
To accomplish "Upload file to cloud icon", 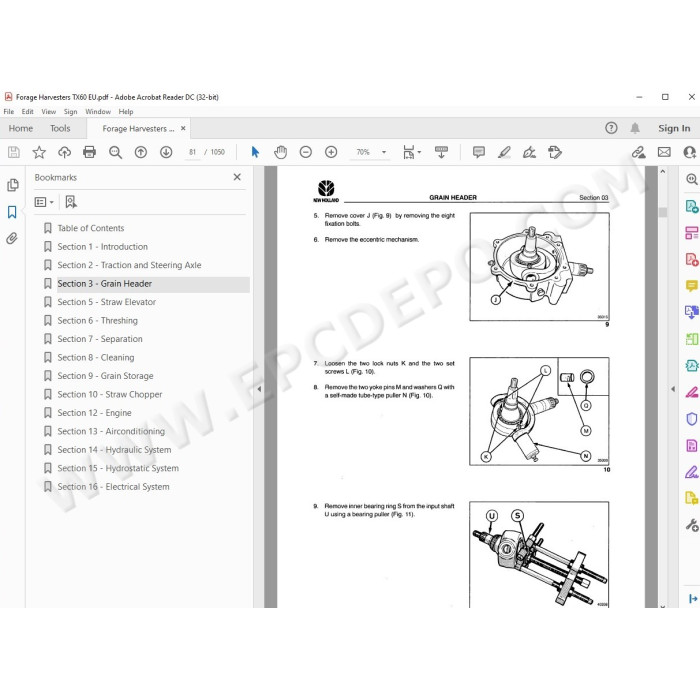I will point(65,152).
